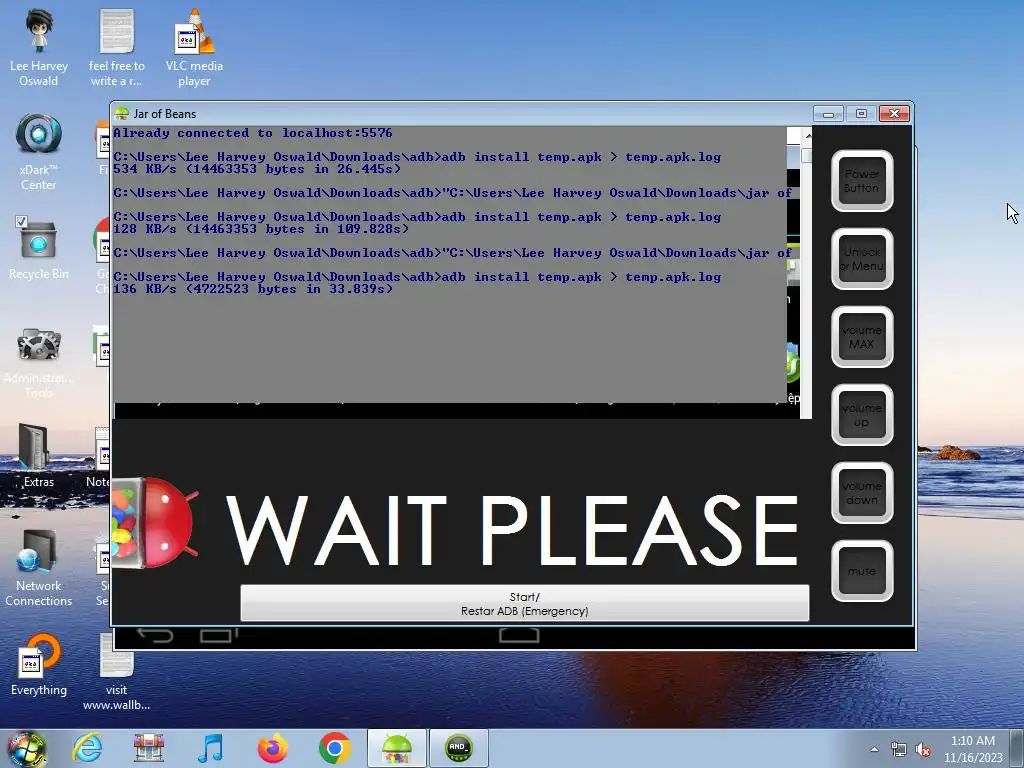This screenshot has width=1024, height=768.
Task: Minimize the Jar of Beans window
Action: 828,114
